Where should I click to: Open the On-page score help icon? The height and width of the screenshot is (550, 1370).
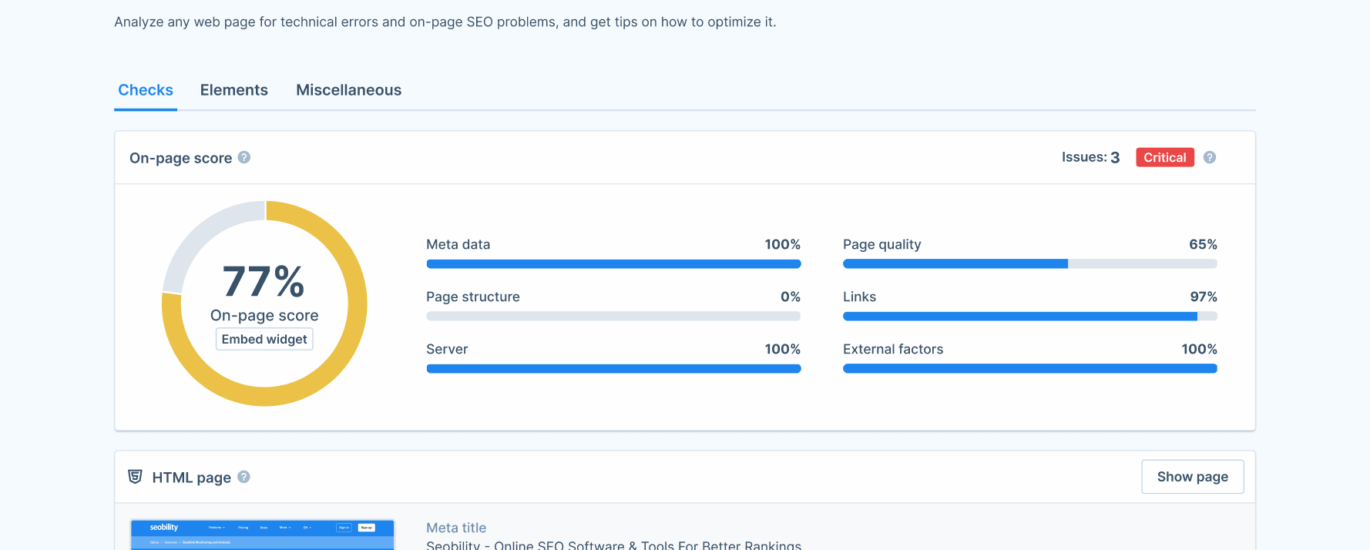tap(244, 158)
